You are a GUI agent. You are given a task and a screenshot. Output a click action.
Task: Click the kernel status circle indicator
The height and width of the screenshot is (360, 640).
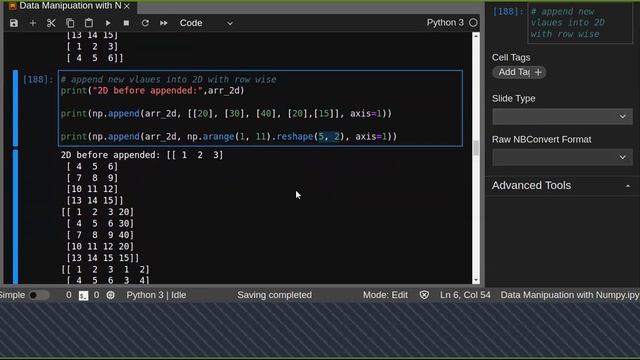pos(473,22)
